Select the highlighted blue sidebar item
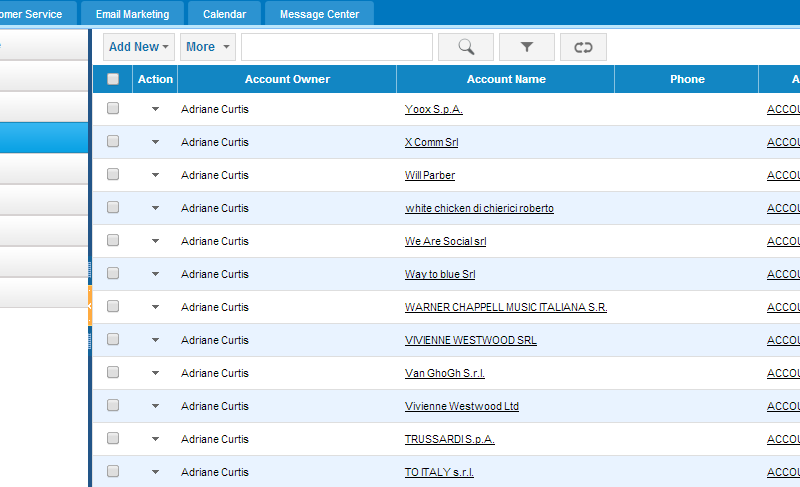Screen dimensions: 800x487 tap(44, 138)
